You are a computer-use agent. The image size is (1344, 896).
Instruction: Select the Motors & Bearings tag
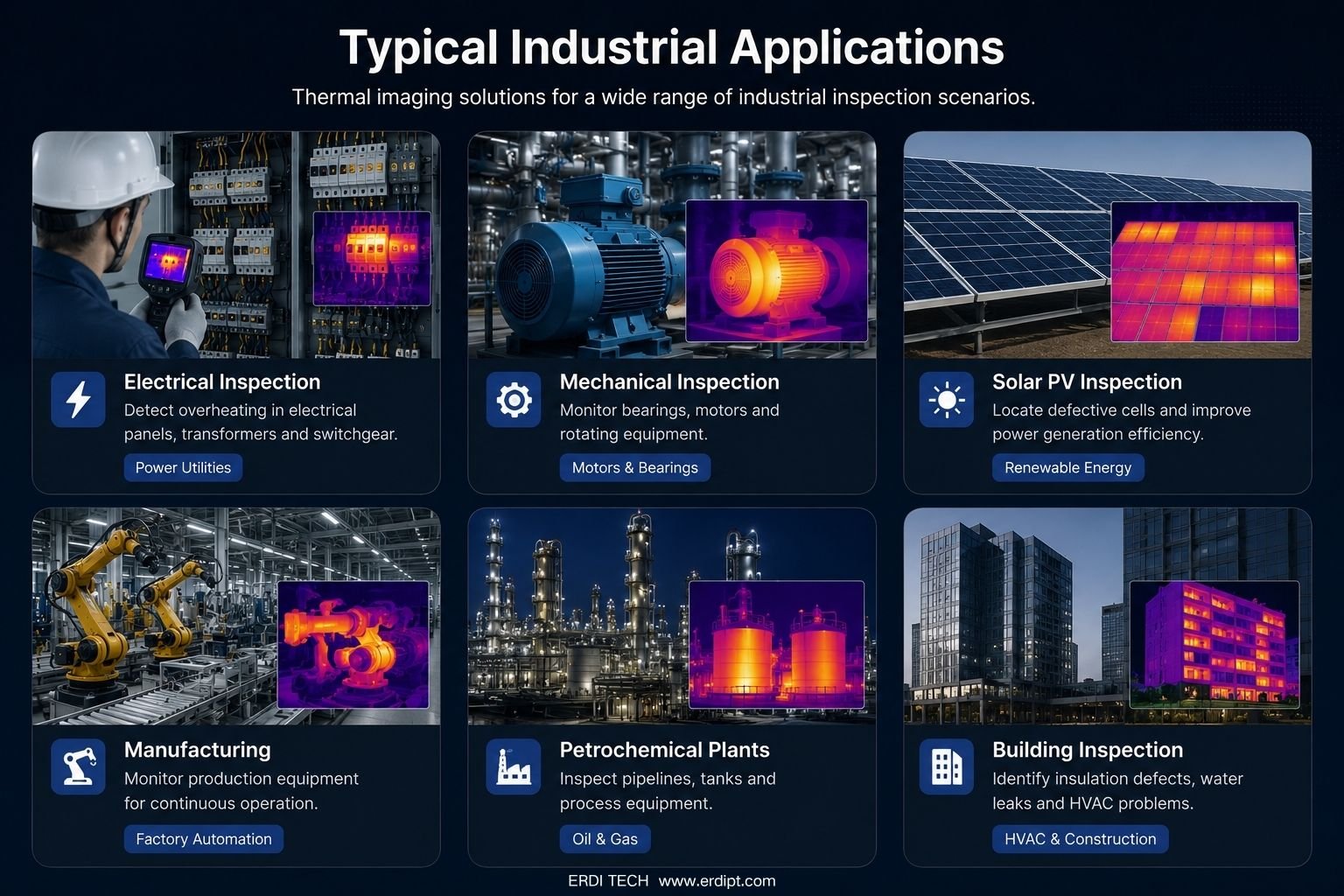635,467
